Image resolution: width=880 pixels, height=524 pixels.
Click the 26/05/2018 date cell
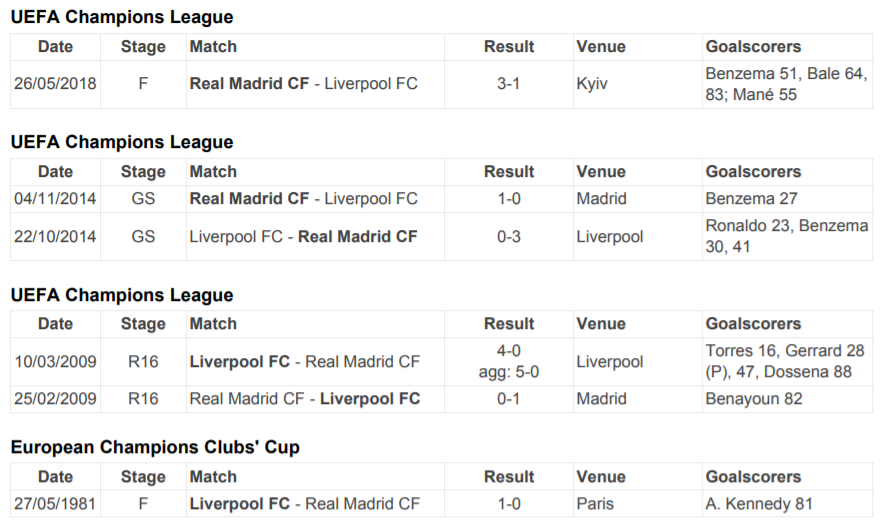(x=55, y=84)
